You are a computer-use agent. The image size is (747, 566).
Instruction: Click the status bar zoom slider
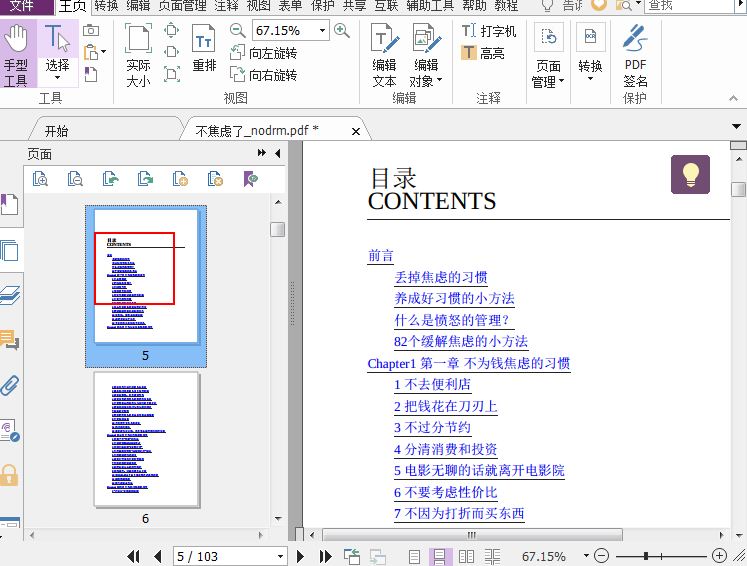(661, 556)
